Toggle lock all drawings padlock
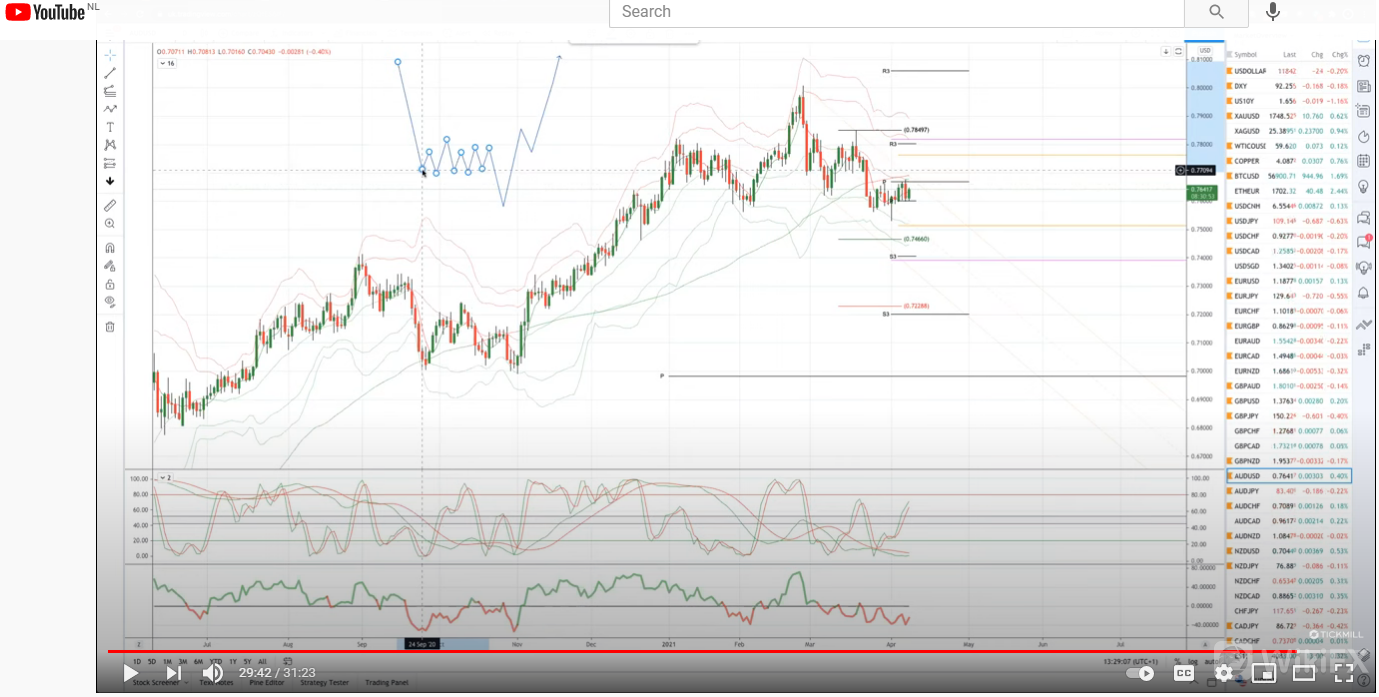 110,285
